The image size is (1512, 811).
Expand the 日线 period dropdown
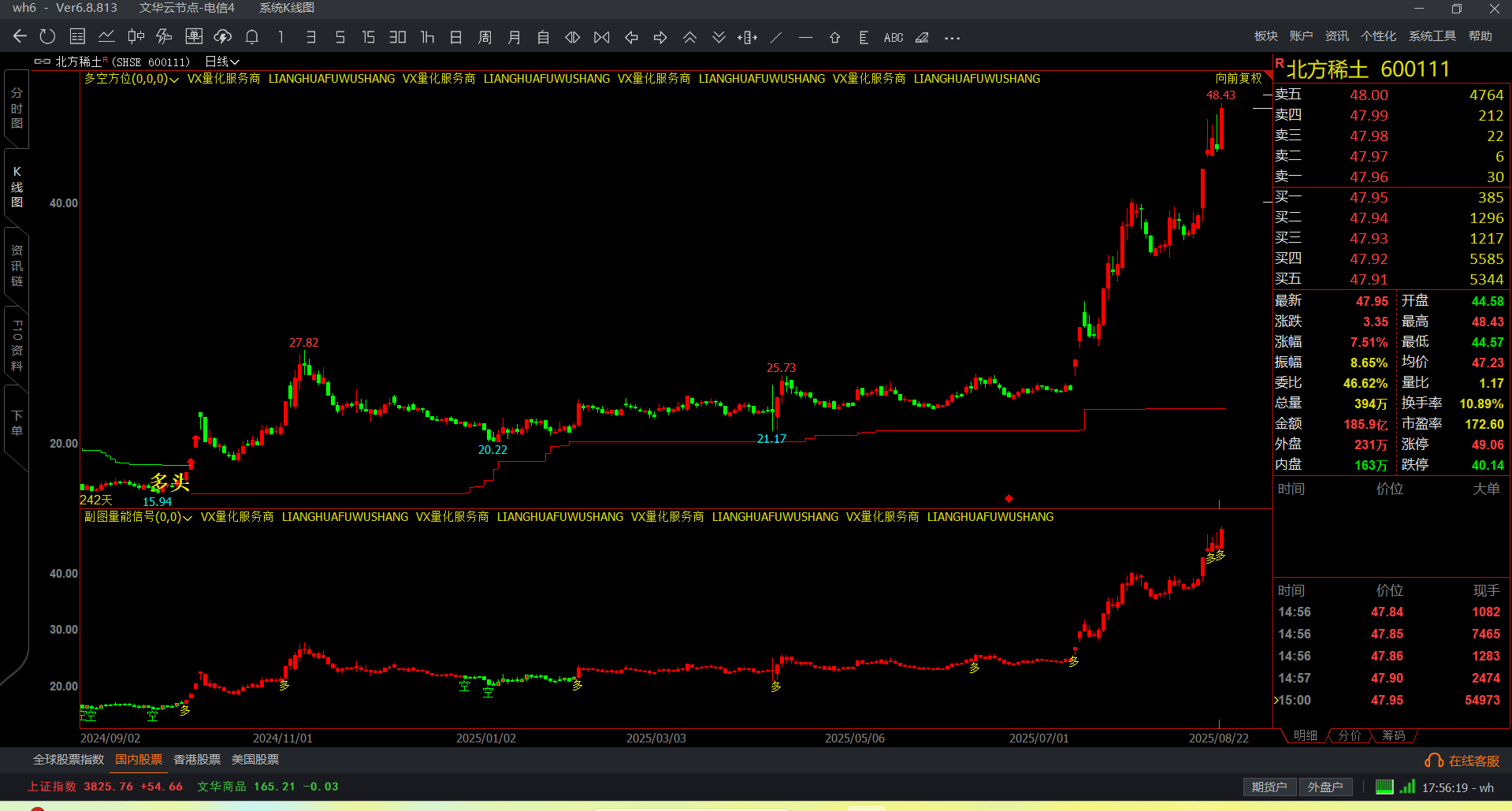(222, 61)
